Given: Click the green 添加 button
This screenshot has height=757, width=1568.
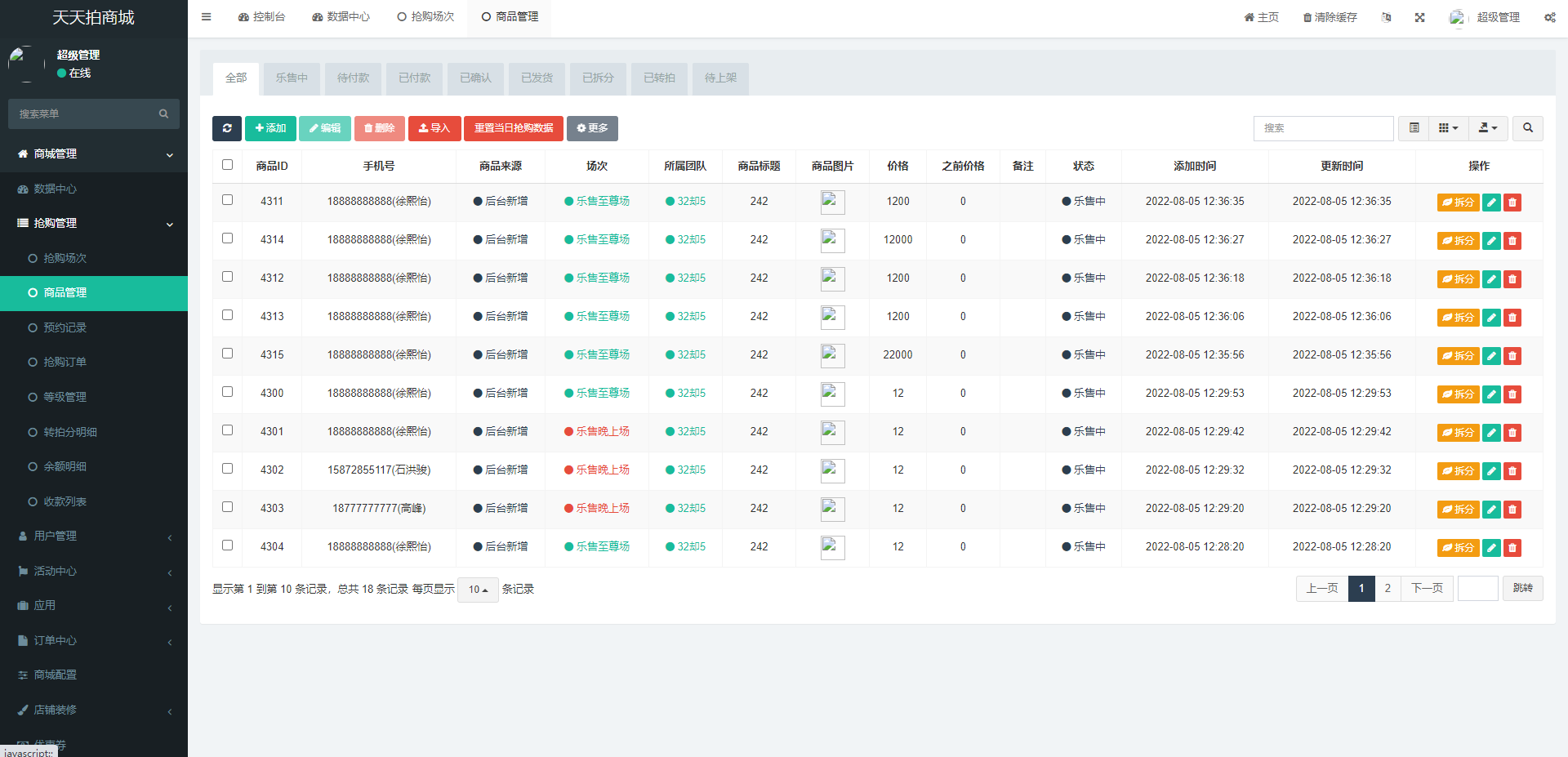Looking at the screenshot, I should point(270,128).
